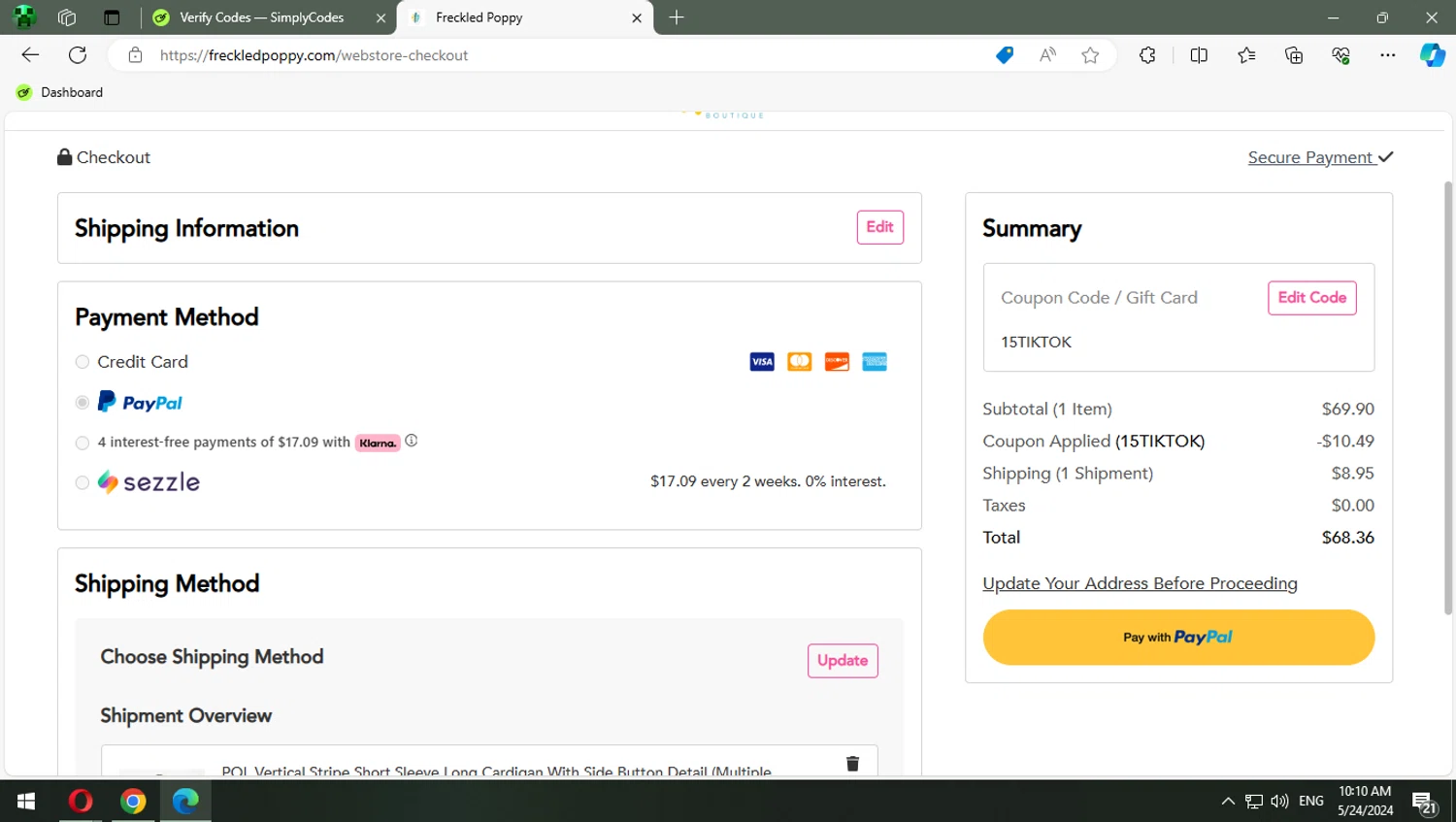Open Copilot sidebar
This screenshot has height=822, width=1456.
click(1433, 55)
